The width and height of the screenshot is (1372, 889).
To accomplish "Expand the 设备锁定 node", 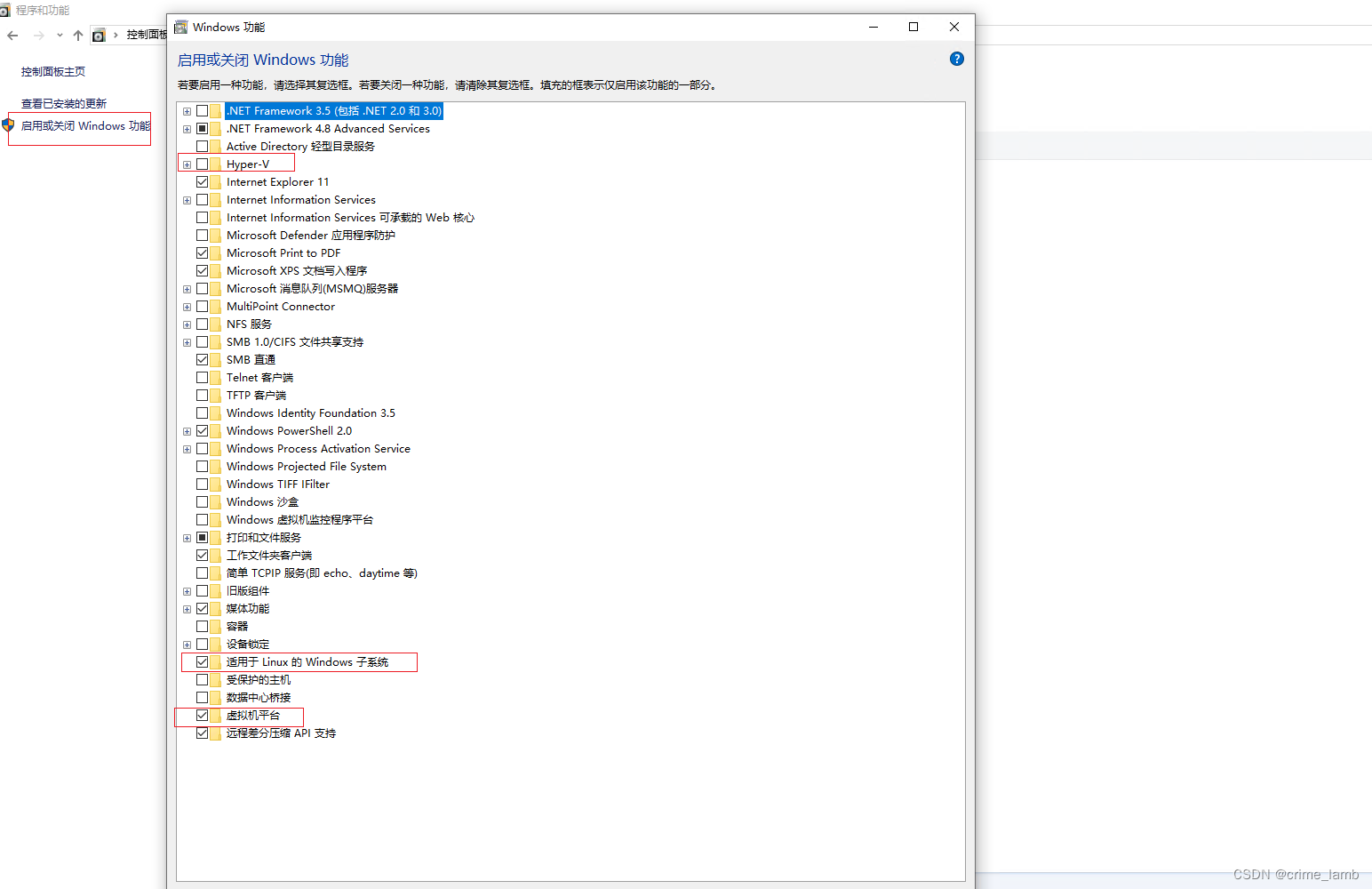I will pyautogui.click(x=187, y=645).
